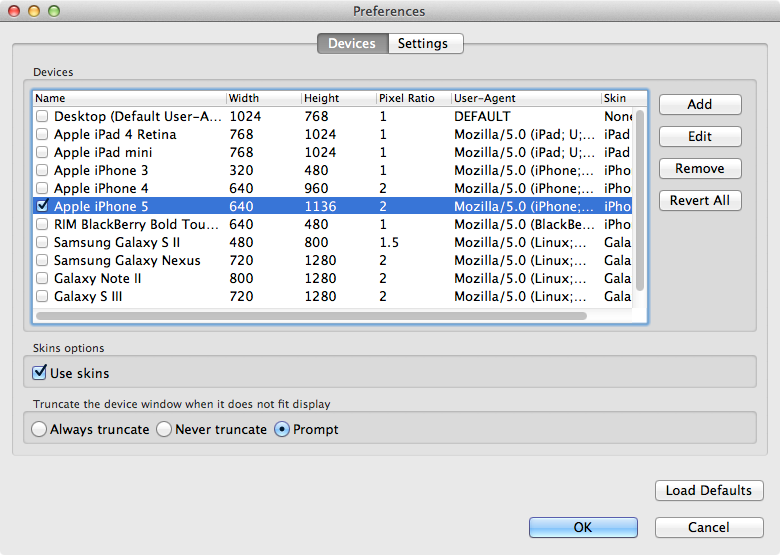Choose the Always truncate option
Viewport: 780px width, 555px height.
point(39,429)
